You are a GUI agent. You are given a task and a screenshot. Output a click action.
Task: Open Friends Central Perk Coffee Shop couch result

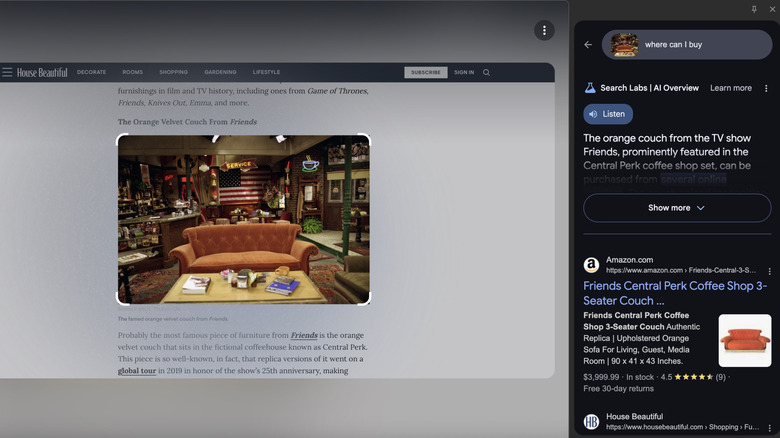coord(675,293)
